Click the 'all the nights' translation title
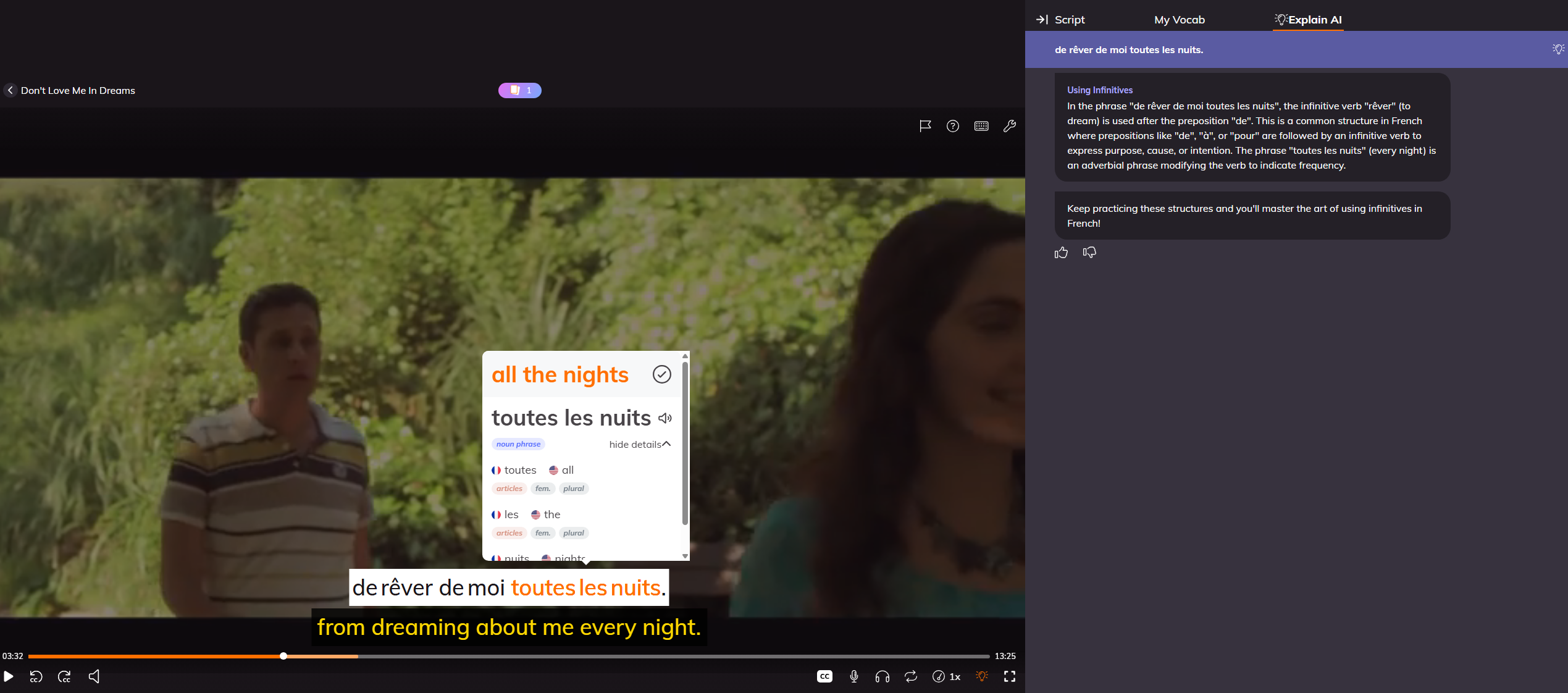This screenshot has width=1568, height=693. (x=560, y=375)
